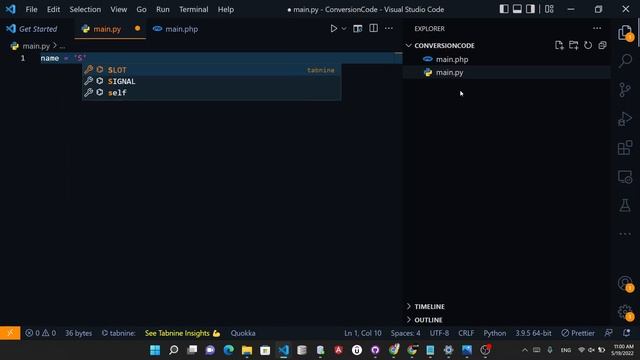Open the Source Control view
Viewport: 640px width, 360px height.
pos(625,90)
